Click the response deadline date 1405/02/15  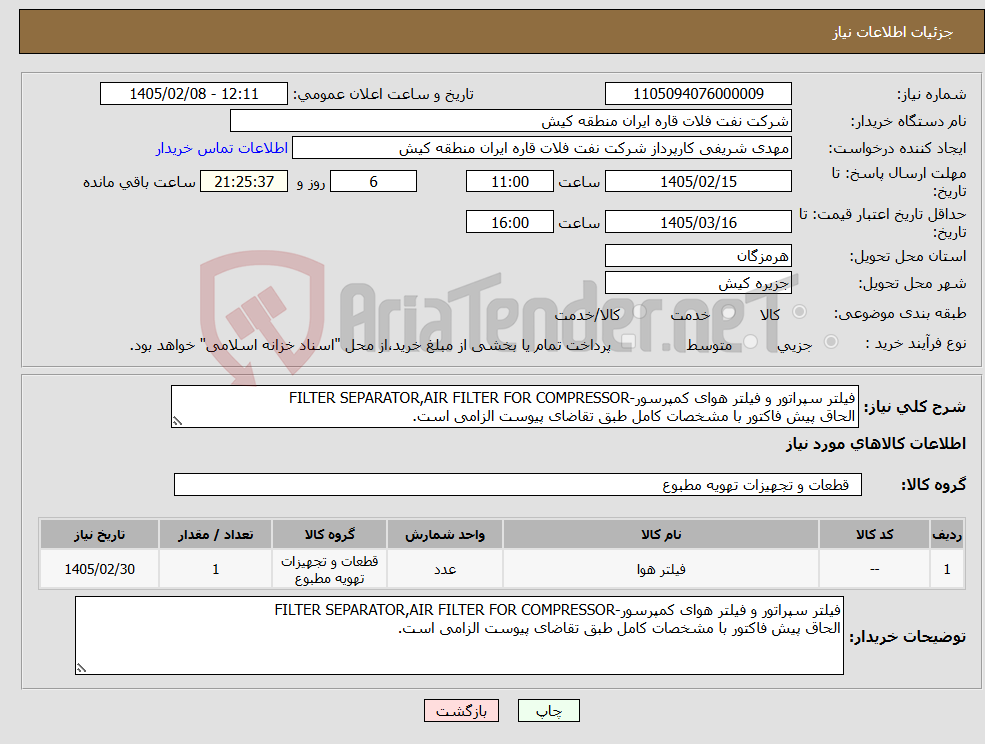tap(698, 182)
